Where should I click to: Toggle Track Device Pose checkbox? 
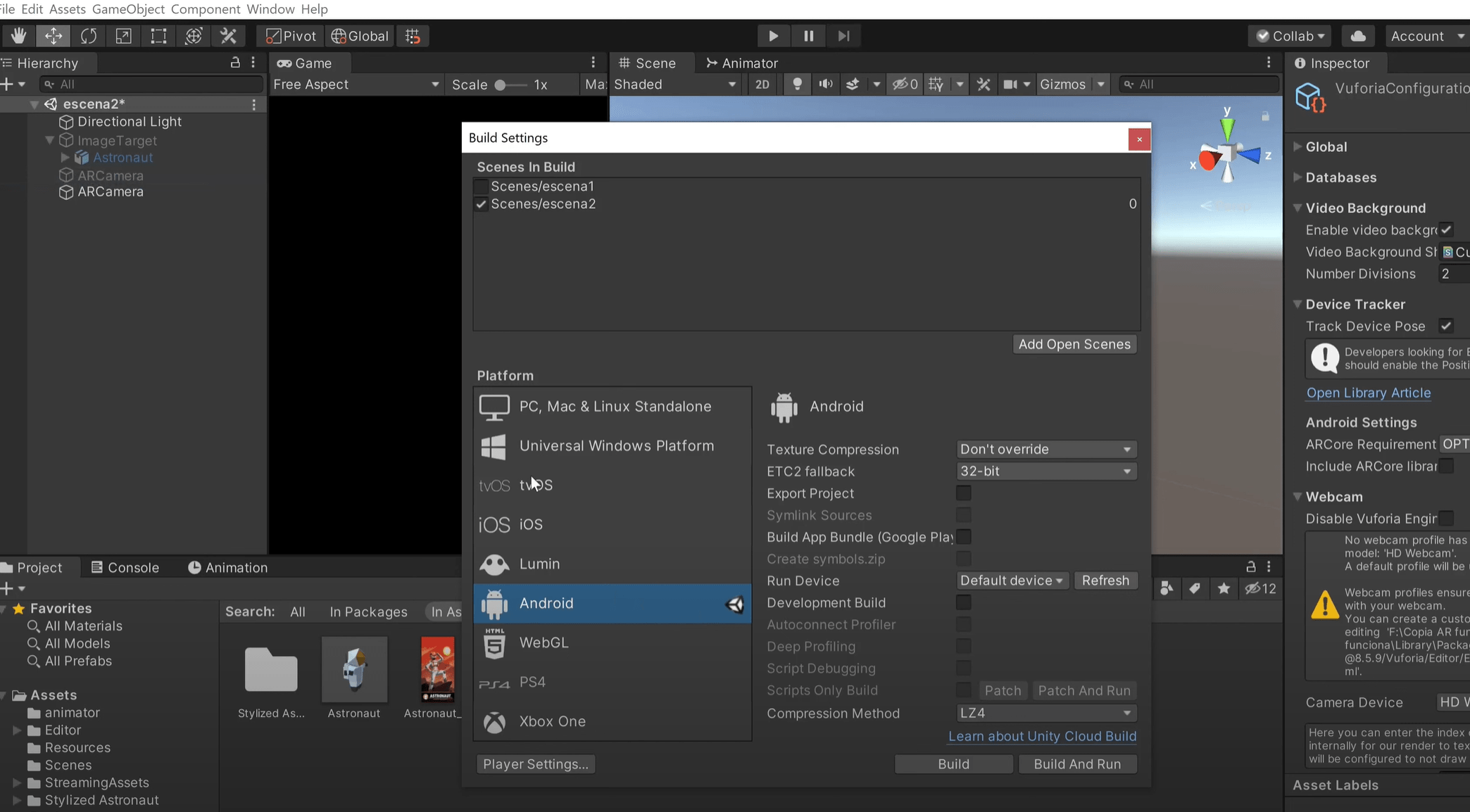coord(1446,326)
